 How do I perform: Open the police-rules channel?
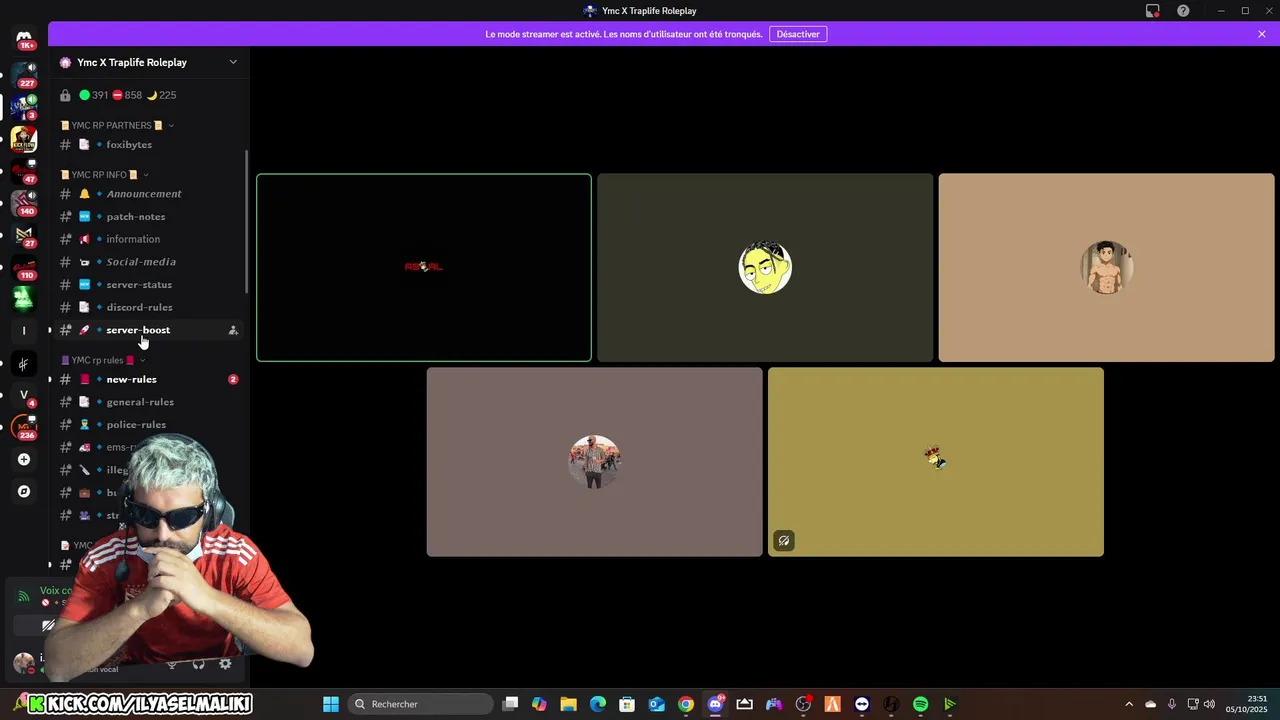pyautogui.click(x=148, y=425)
